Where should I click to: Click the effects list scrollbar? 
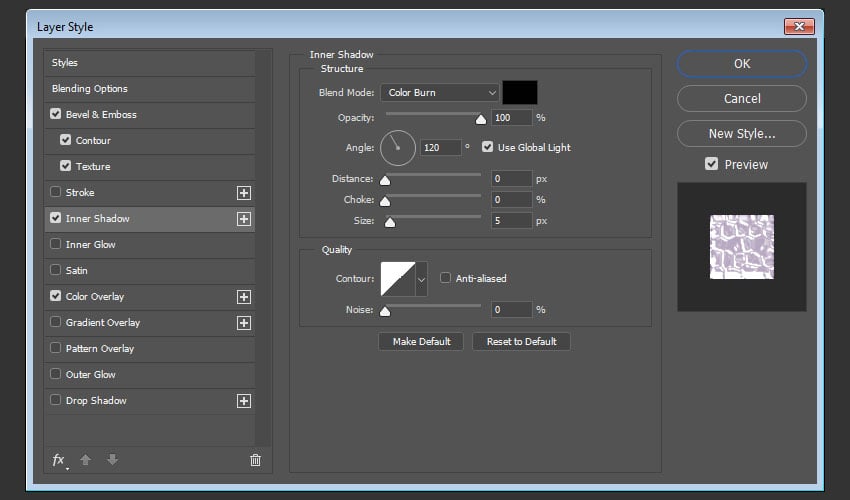(263, 248)
